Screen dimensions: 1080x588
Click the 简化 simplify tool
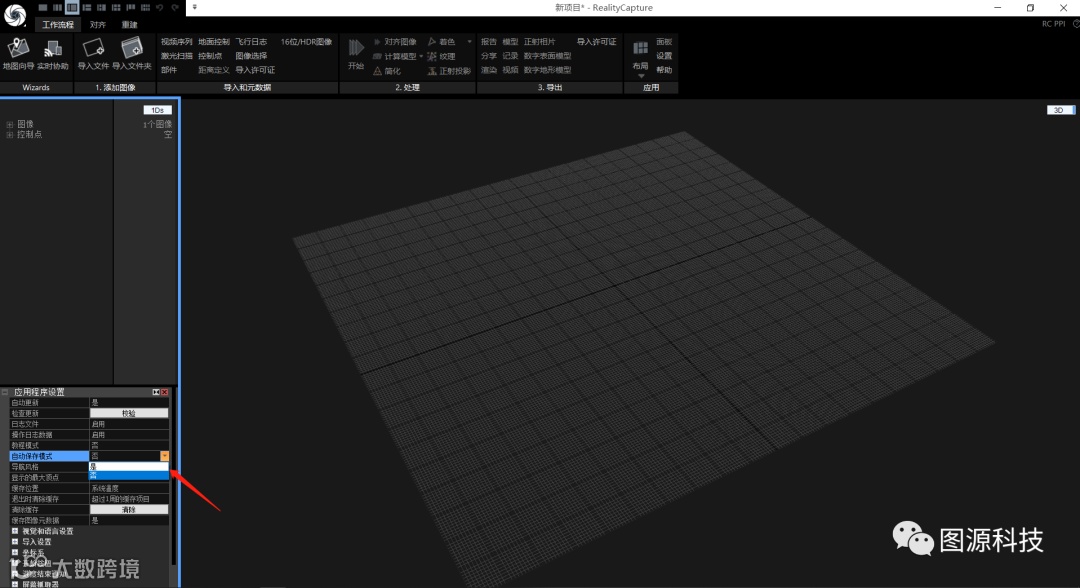[387, 71]
